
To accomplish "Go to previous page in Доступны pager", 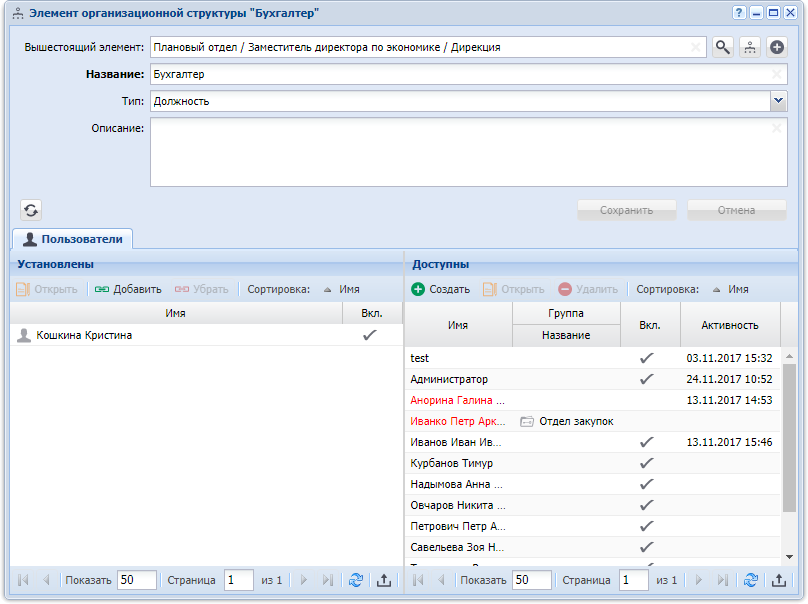I will click(441, 580).
